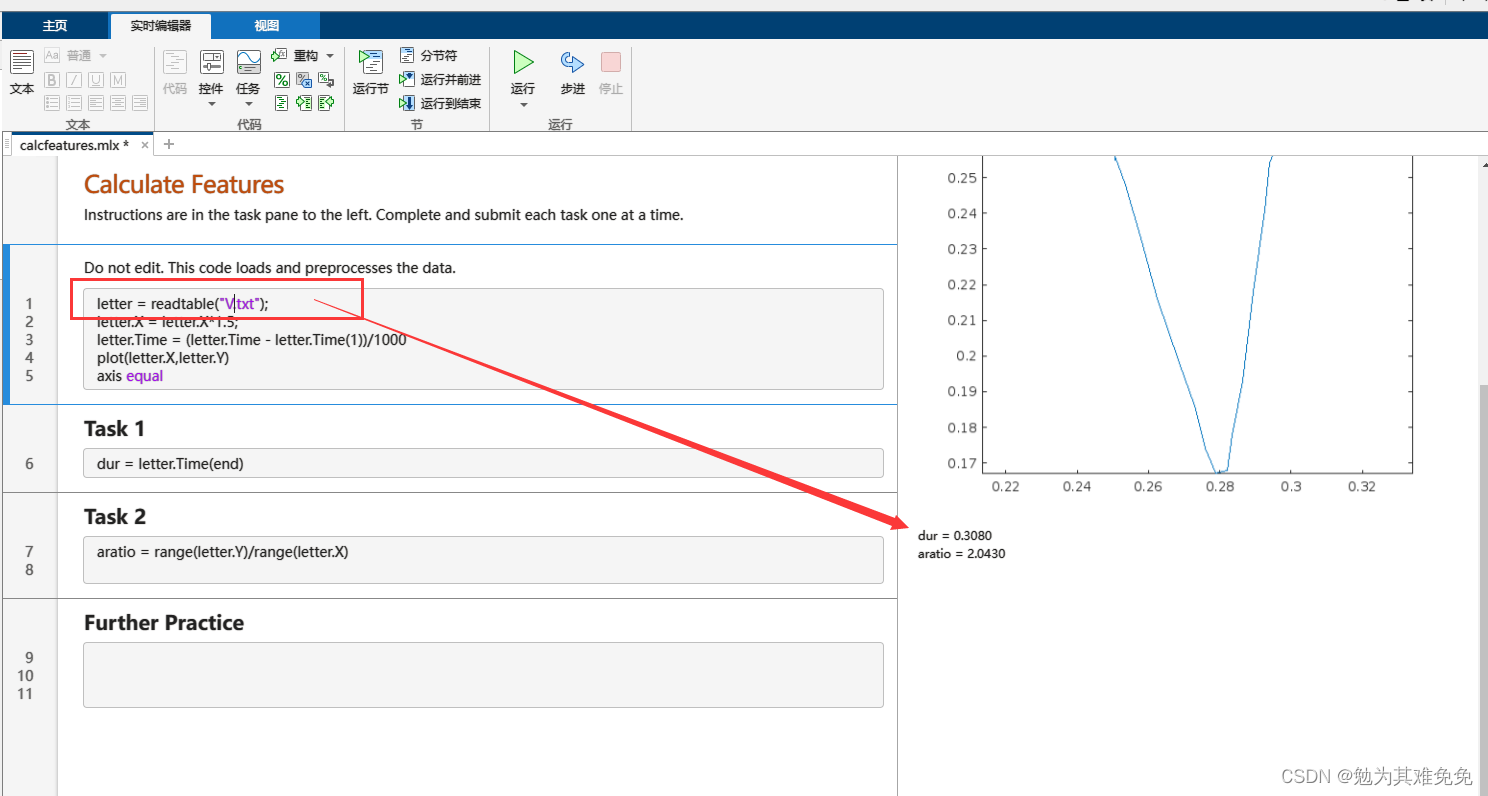Run the current section with 运行节
This screenshot has width=1488, height=796.
click(x=370, y=72)
